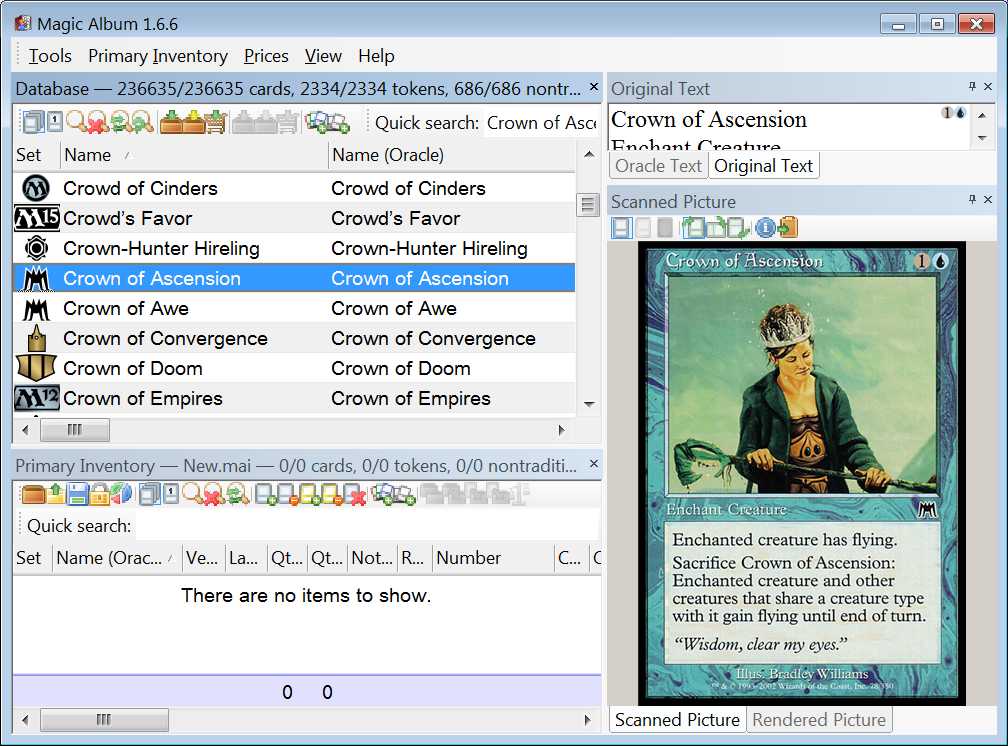The image size is (1008, 746).
Task: Select the Crown of Empires row
Action: (294, 399)
